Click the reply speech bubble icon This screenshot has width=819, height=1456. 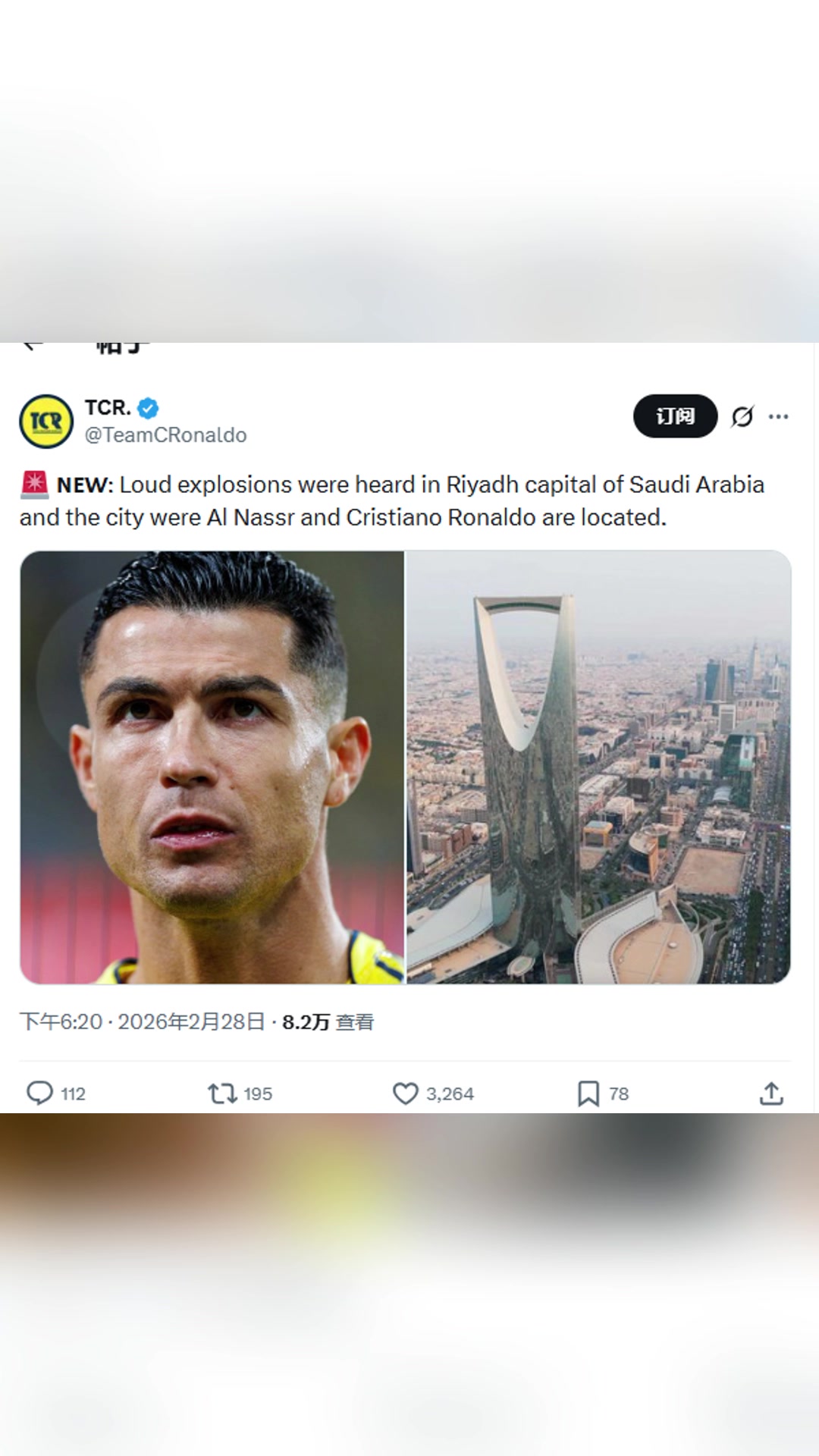coord(39,1093)
